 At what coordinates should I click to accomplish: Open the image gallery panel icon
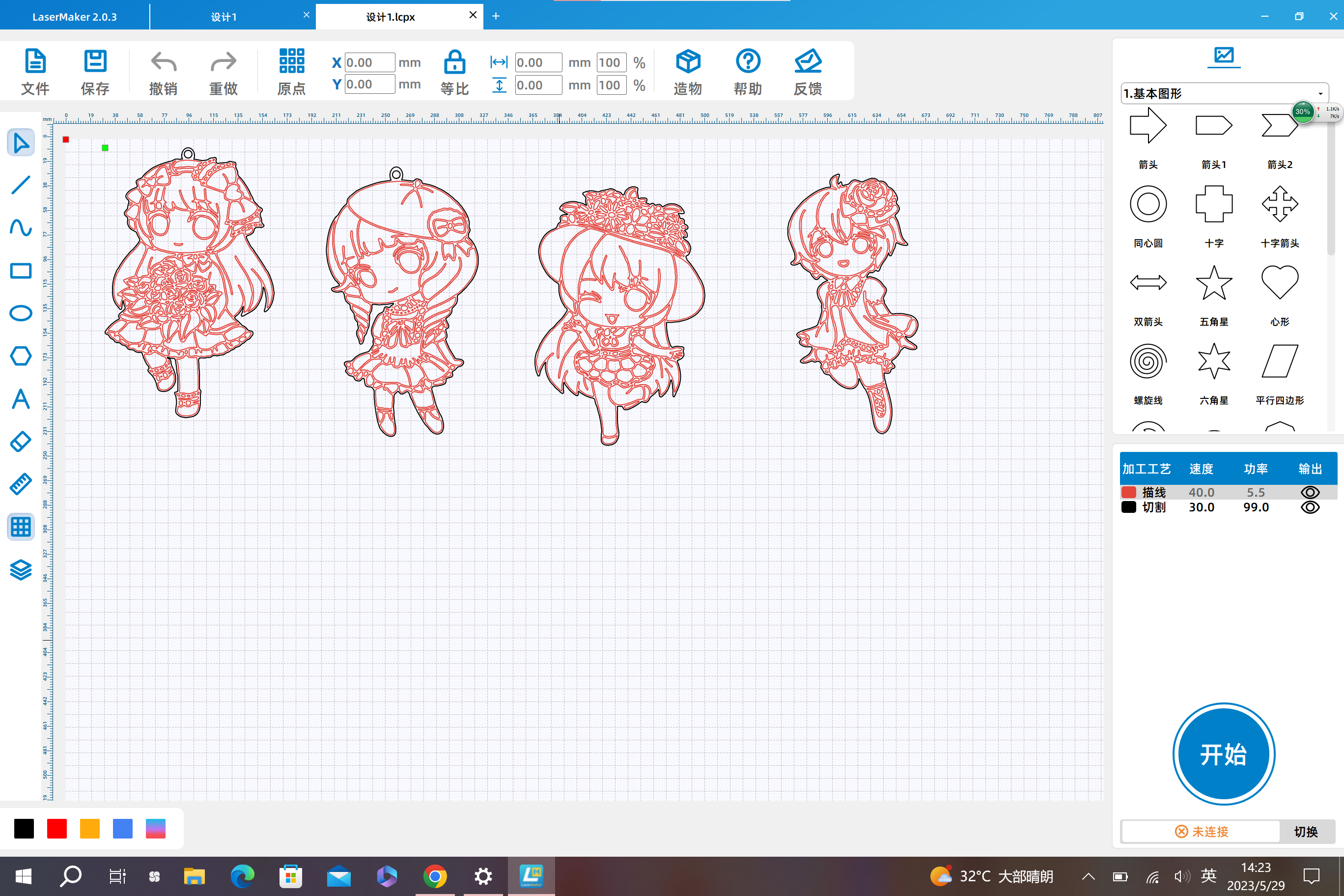[x=1224, y=56]
